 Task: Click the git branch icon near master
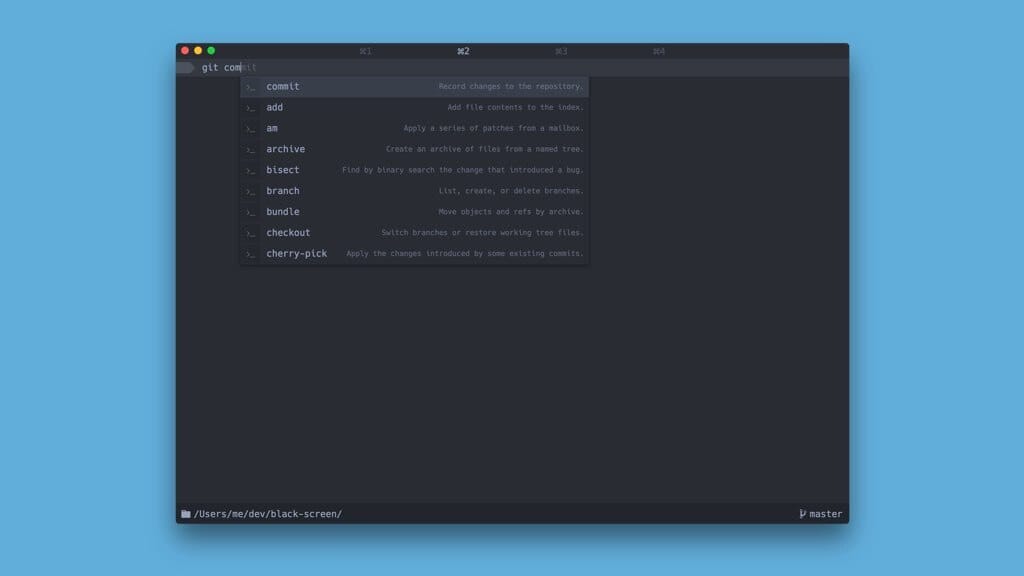(x=803, y=514)
